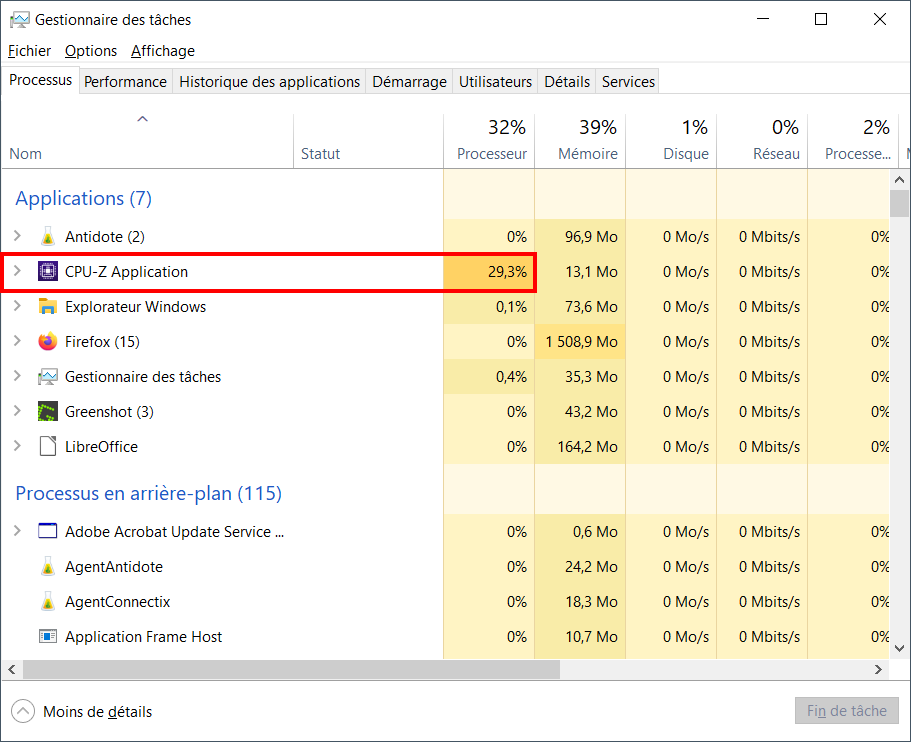Click the vertical scrollbar up arrow
Viewport: 911px width, 742px height.
pyautogui.click(x=899, y=180)
